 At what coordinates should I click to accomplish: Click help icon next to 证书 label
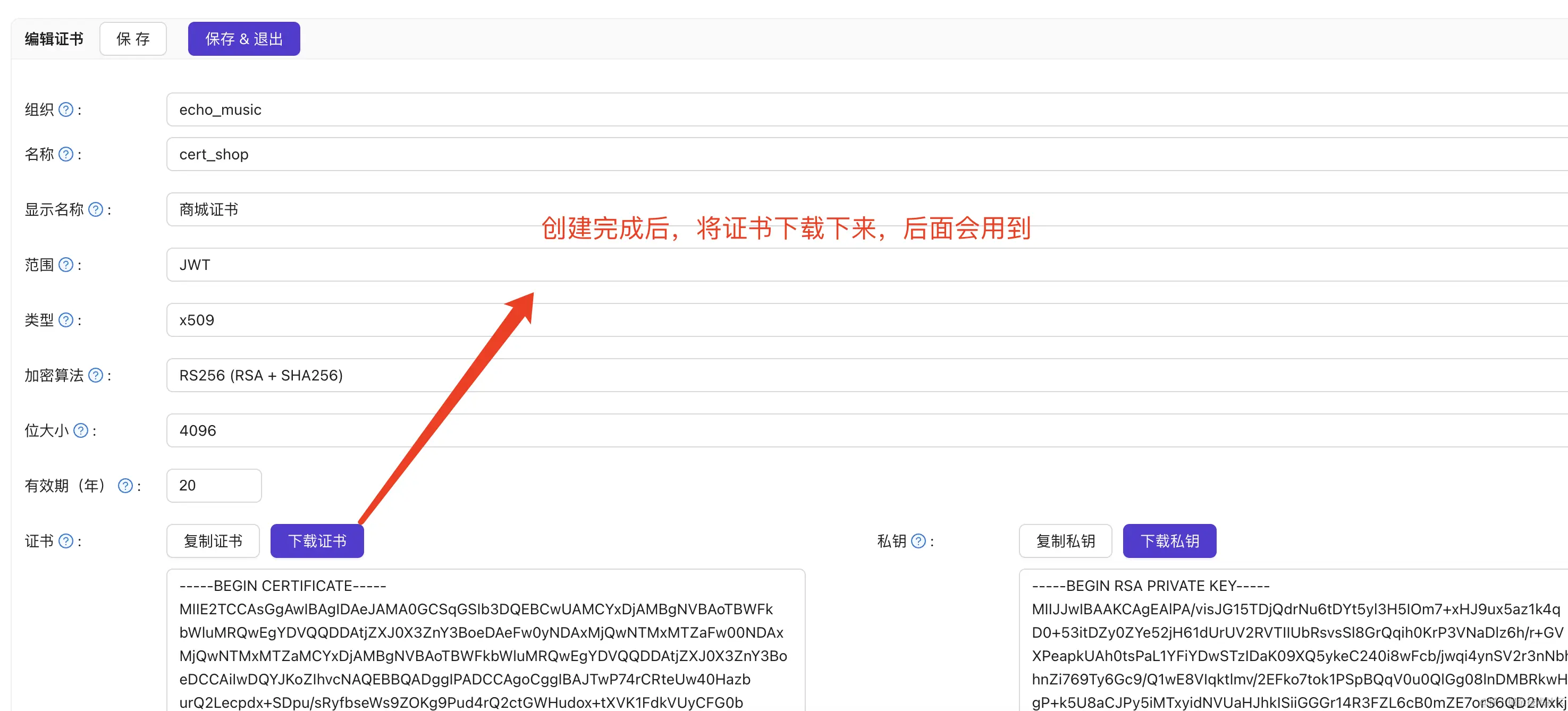(66, 541)
